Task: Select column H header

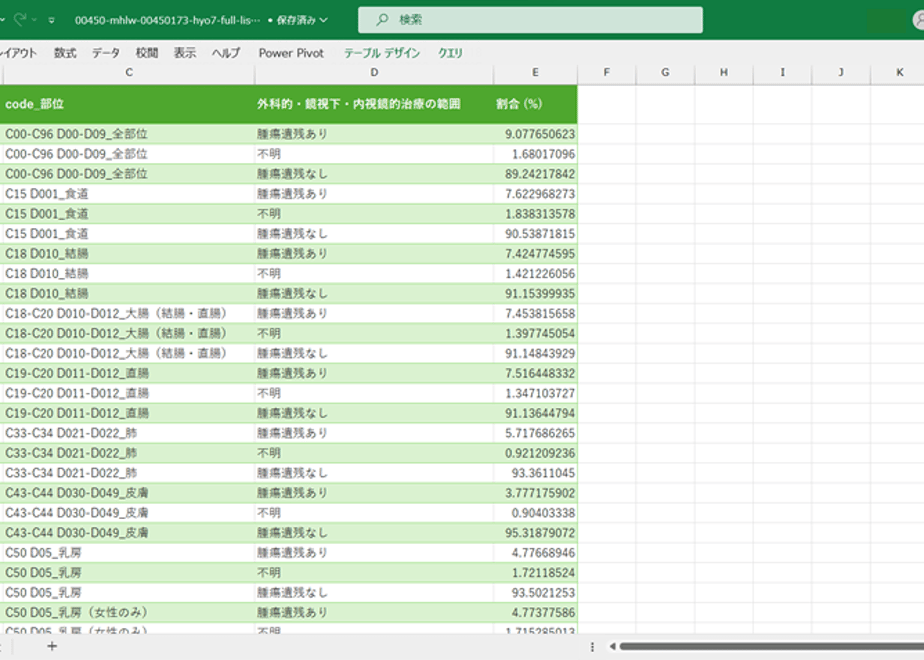Action: click(x=724, y=72)
